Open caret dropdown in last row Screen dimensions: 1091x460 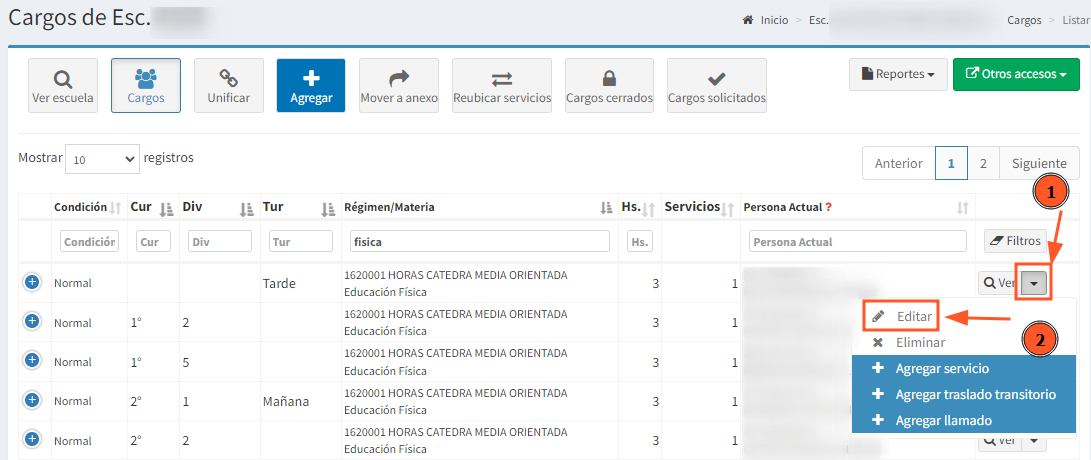coord(1034,441)
